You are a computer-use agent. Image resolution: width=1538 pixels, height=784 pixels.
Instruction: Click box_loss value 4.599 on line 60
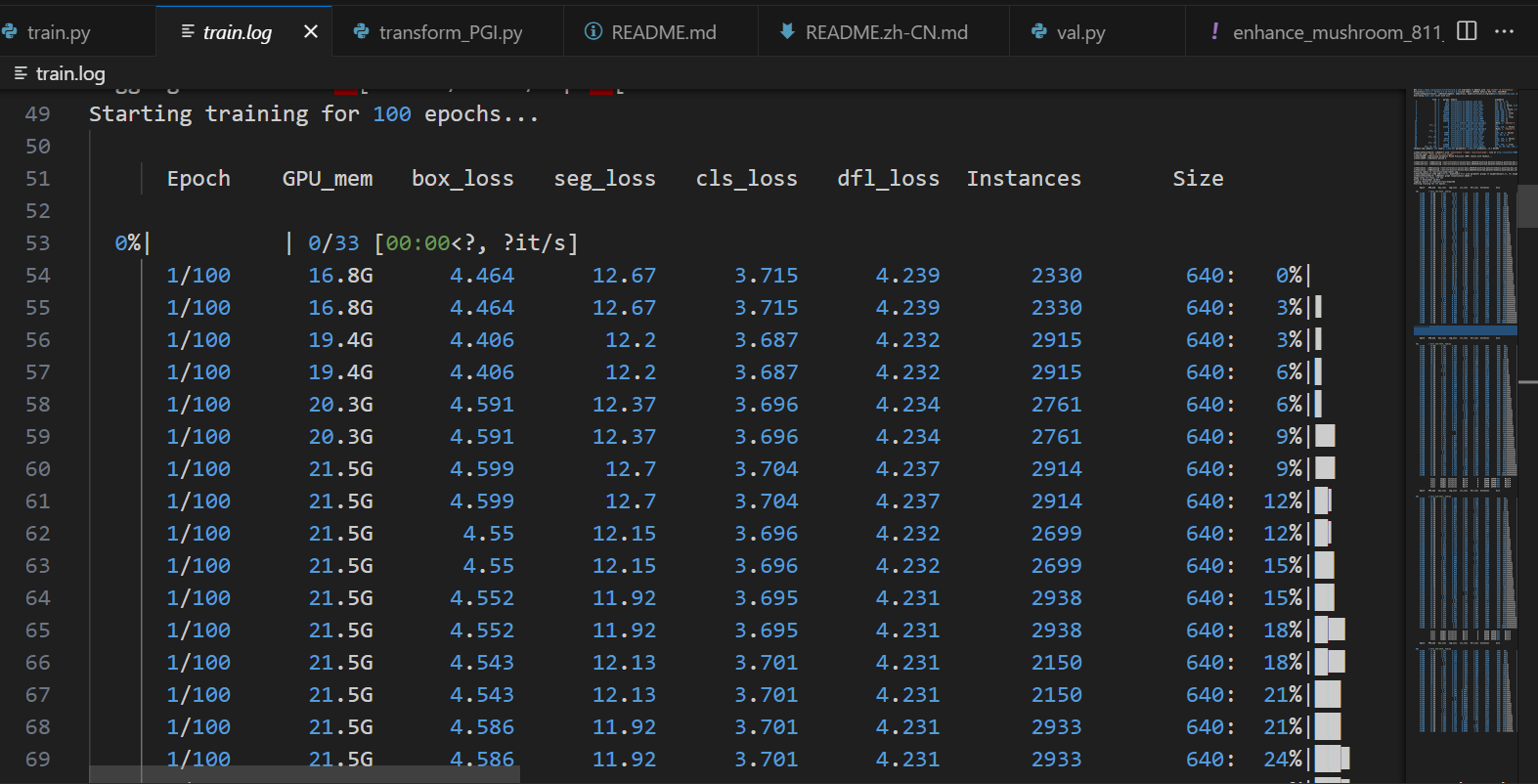click(482, 469)
